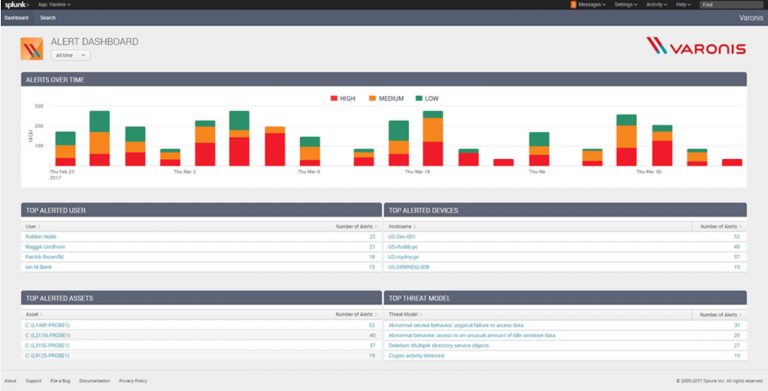Sort the Asset column header
The height and width of the screenshot is (391, 768).
coord(34,314)
